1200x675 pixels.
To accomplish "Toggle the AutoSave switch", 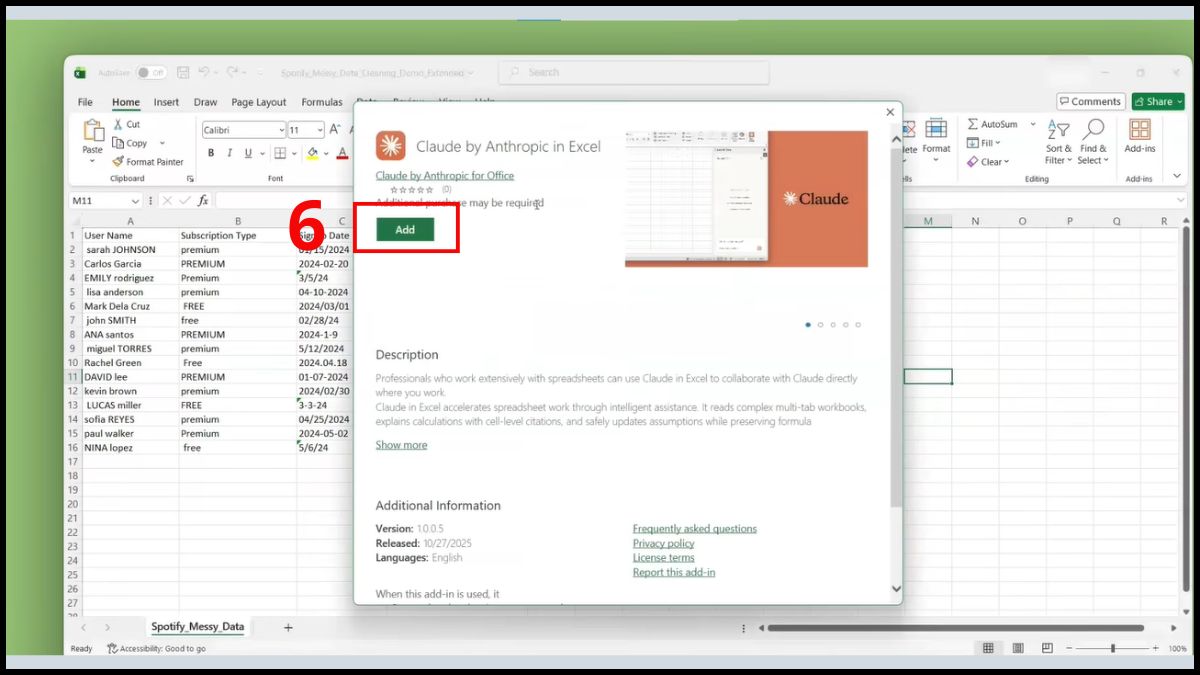I will click(151, 72).
